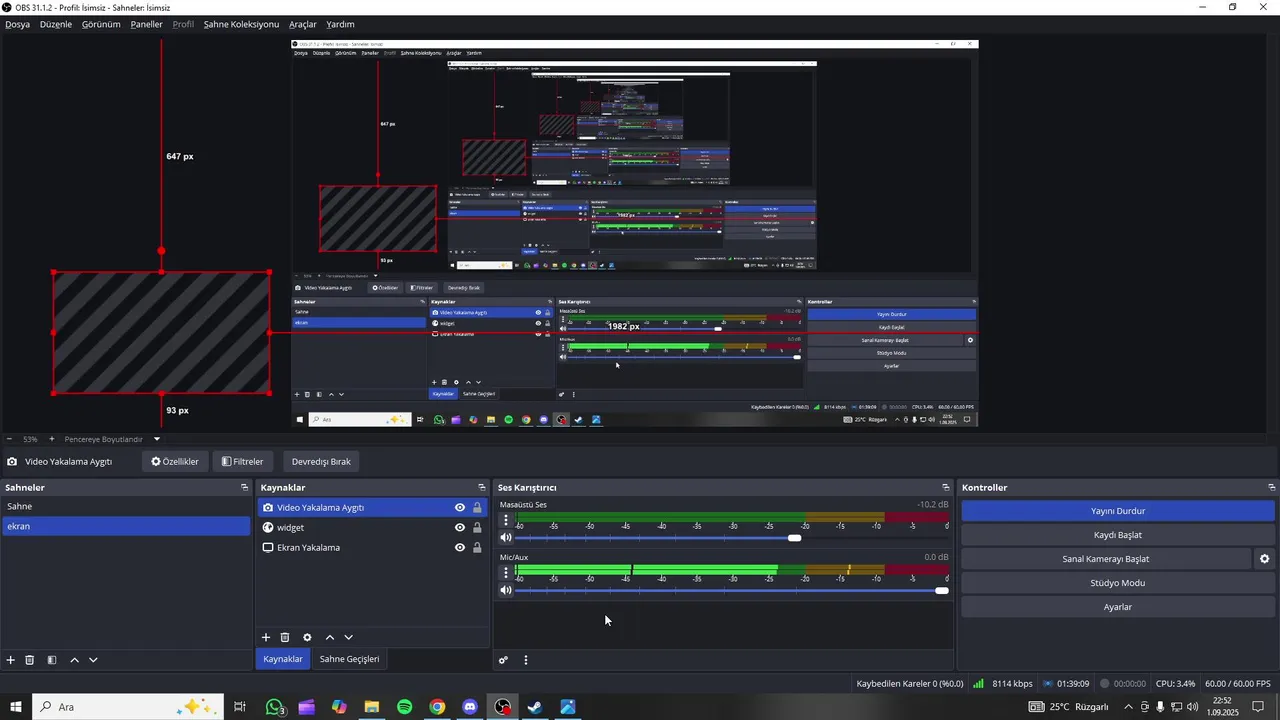This screenshot has height=720, width=1280.
Task: Remove selected source using Kaynaklar trash icon
Action: [x=285, y=637]
